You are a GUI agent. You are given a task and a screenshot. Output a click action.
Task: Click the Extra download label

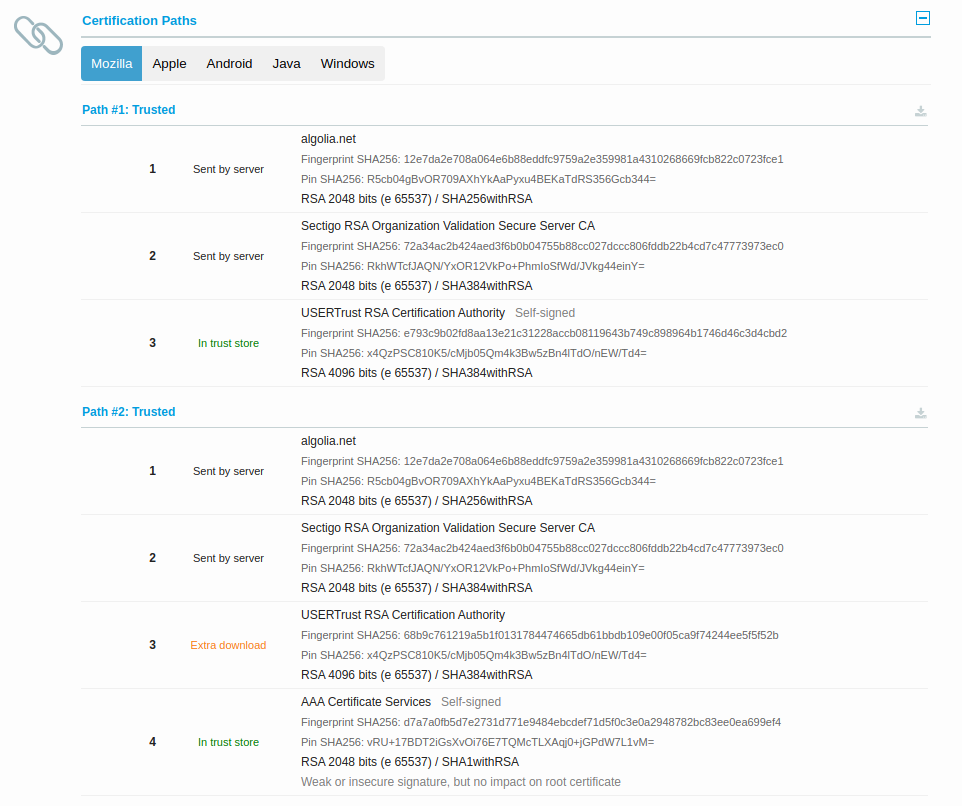click(228, 645)
